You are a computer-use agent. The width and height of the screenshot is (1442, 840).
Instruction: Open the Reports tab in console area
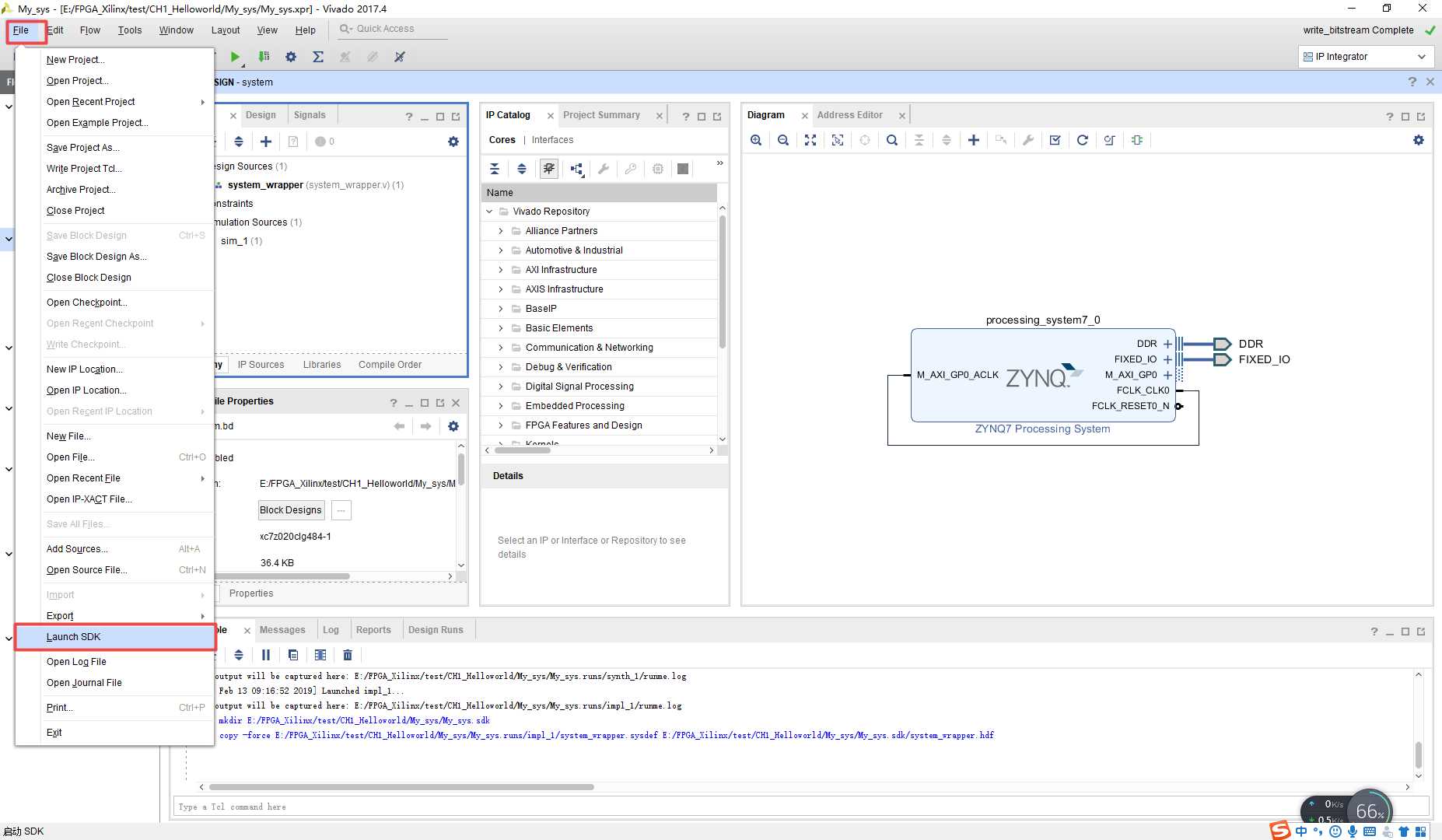point(373,630)
